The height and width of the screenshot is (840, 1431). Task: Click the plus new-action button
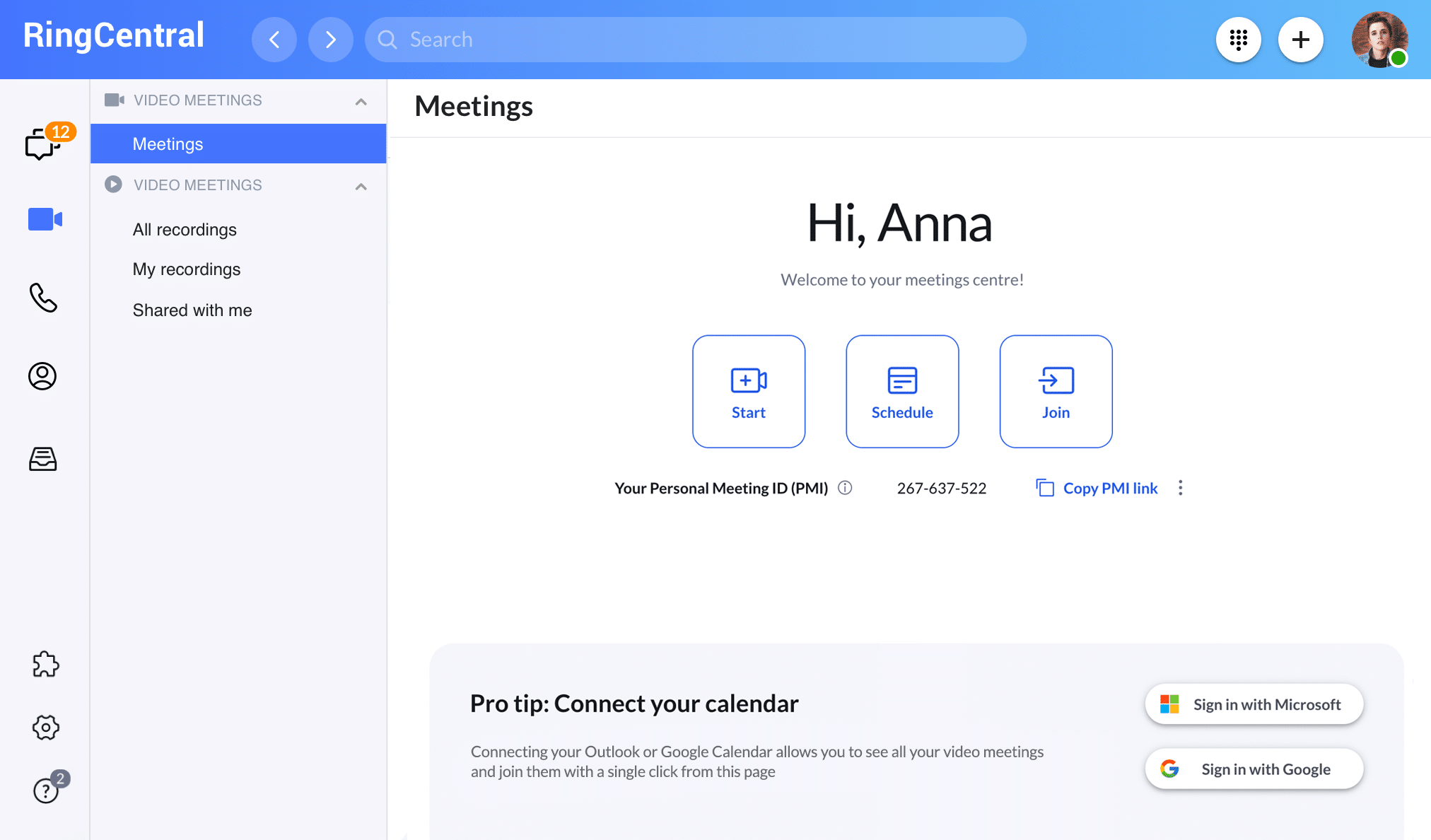(x=1300, y=40)
